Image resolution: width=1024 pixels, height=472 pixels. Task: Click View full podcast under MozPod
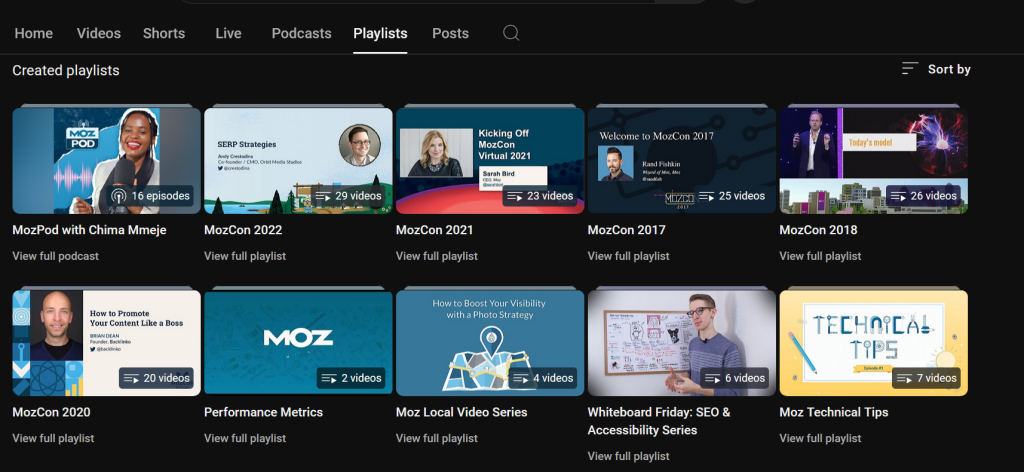56,256
